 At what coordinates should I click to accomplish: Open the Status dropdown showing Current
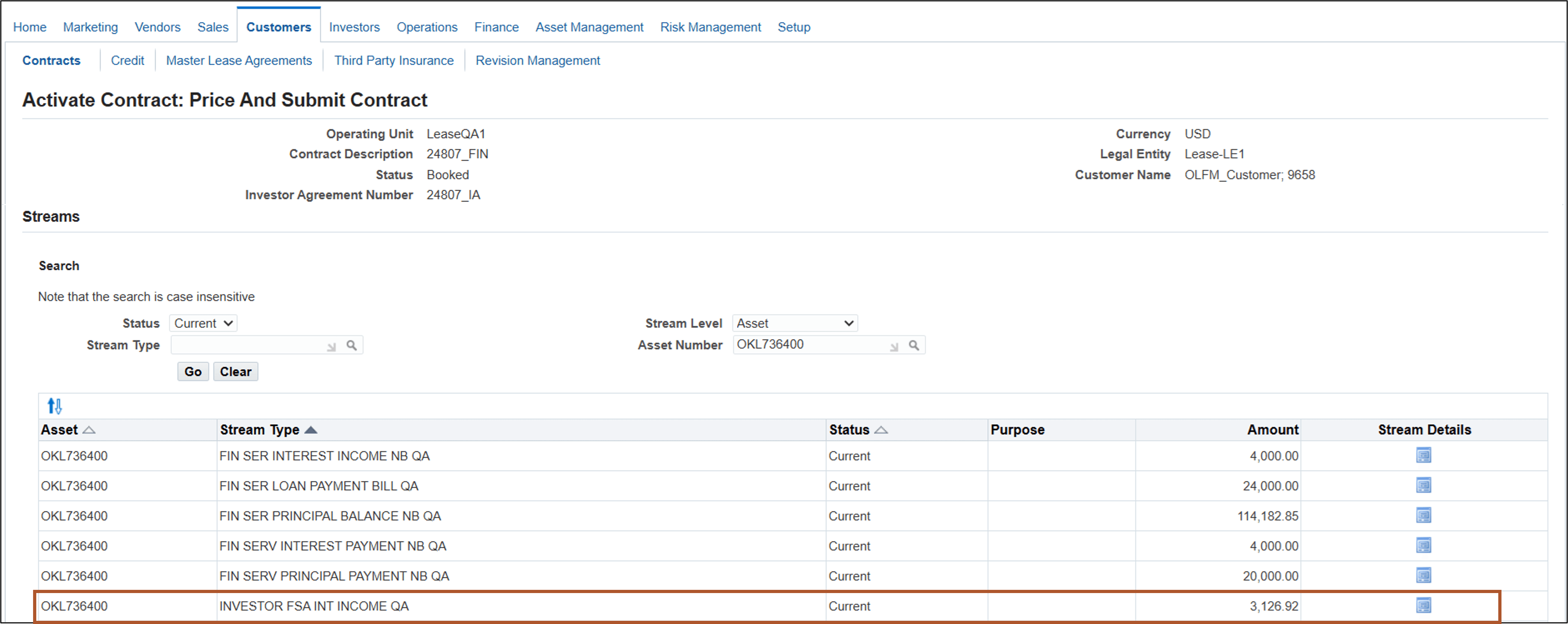(x=203, y=323)
